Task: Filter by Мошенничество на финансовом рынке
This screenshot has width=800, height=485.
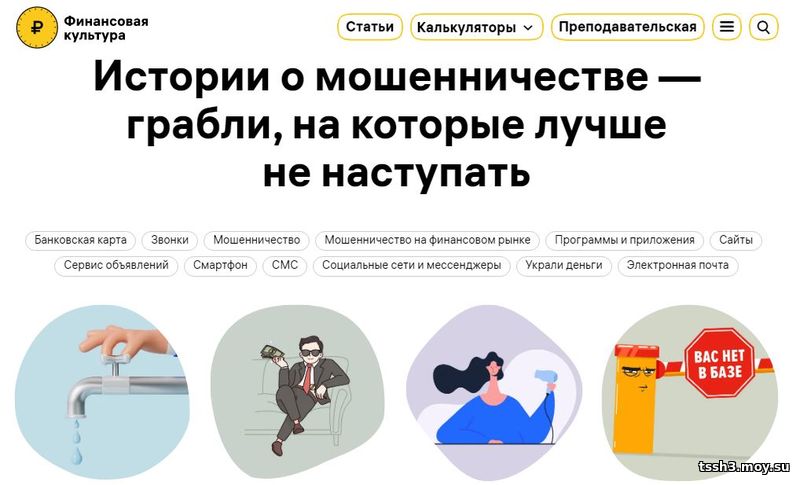Action: tap(428, 240)
